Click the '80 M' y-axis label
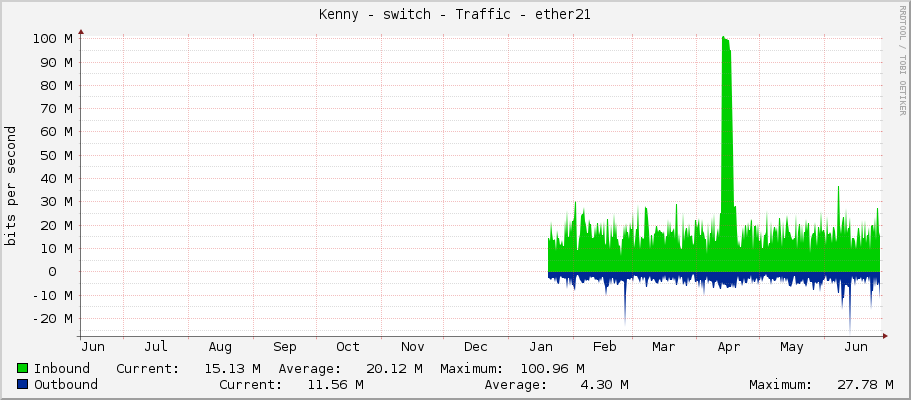Viewport: 911px width, 400px height. 56,85
